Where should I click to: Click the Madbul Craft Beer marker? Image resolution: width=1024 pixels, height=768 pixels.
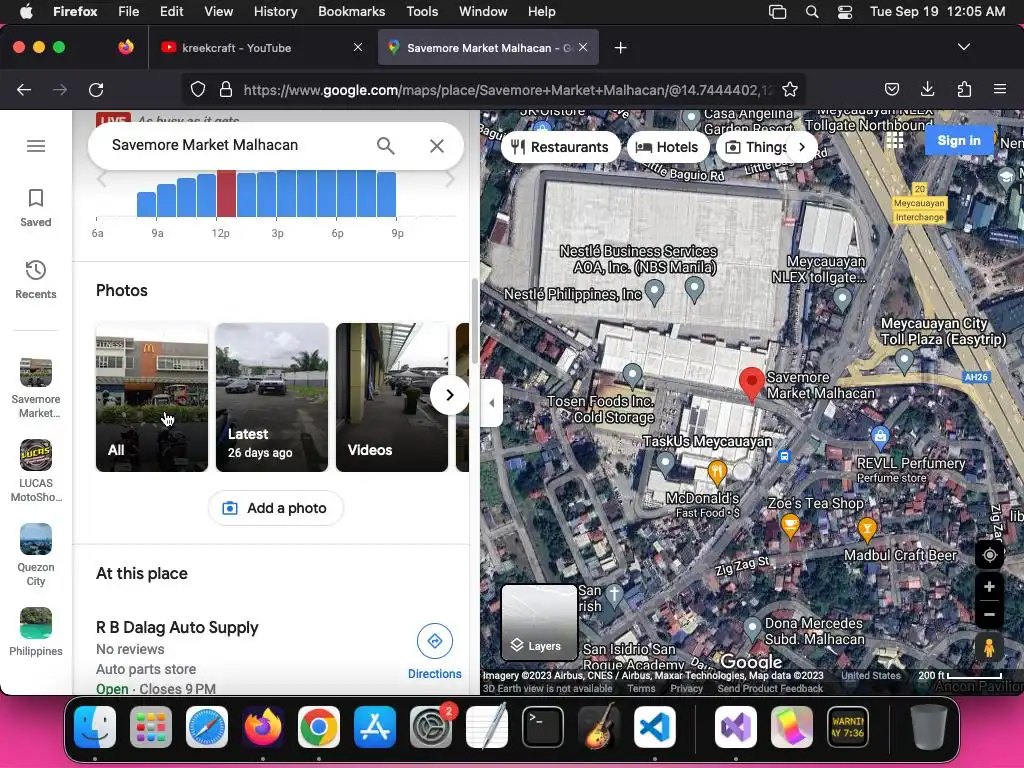click(867, 530)
